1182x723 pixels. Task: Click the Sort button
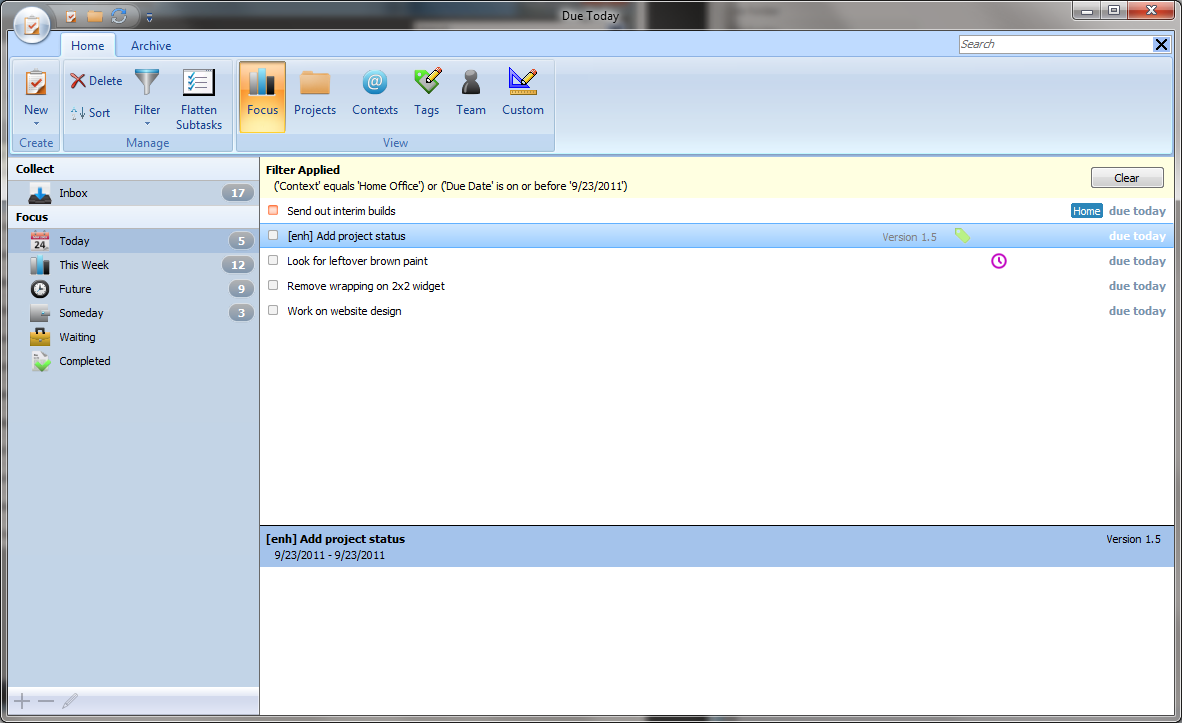pyautogui.click(x=91, y=113)
